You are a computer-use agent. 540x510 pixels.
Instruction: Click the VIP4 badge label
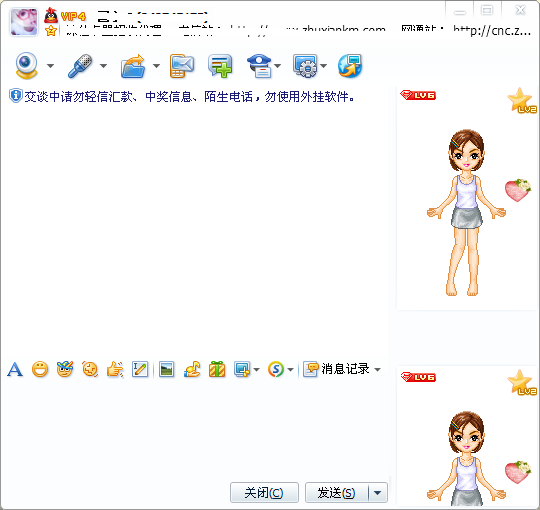coord(73,16)
